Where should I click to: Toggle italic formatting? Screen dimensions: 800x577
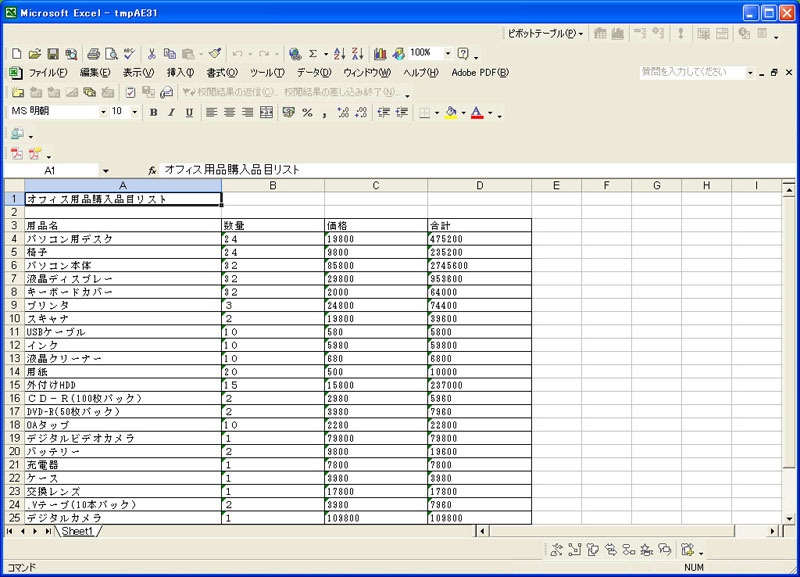coord(171,112)
